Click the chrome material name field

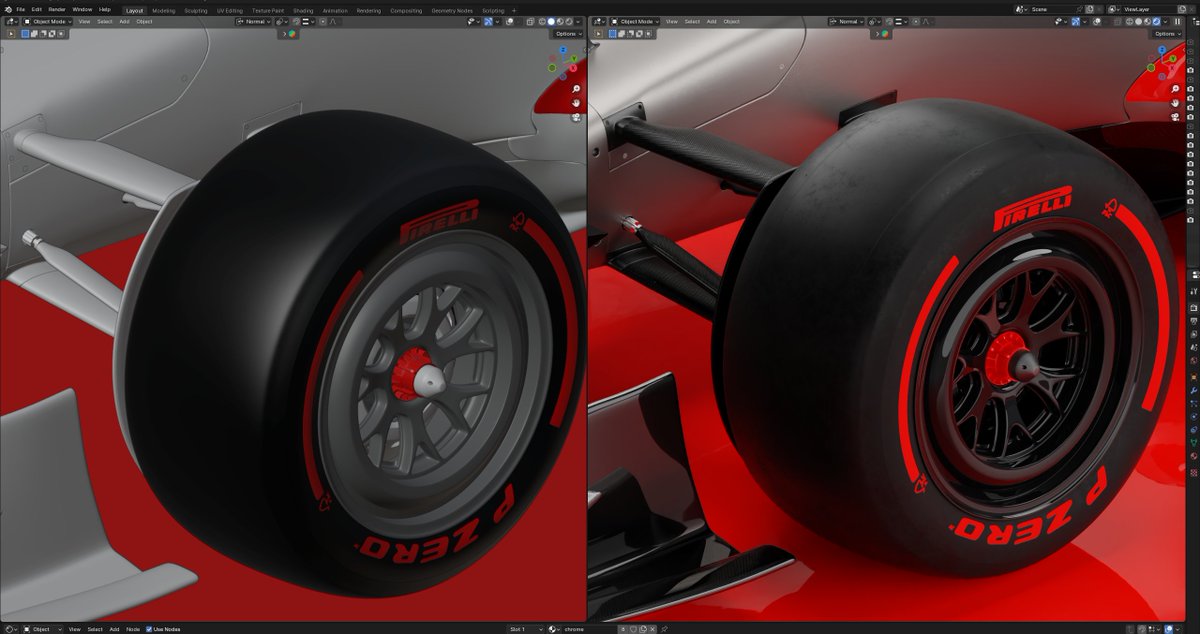pos(589,629)
